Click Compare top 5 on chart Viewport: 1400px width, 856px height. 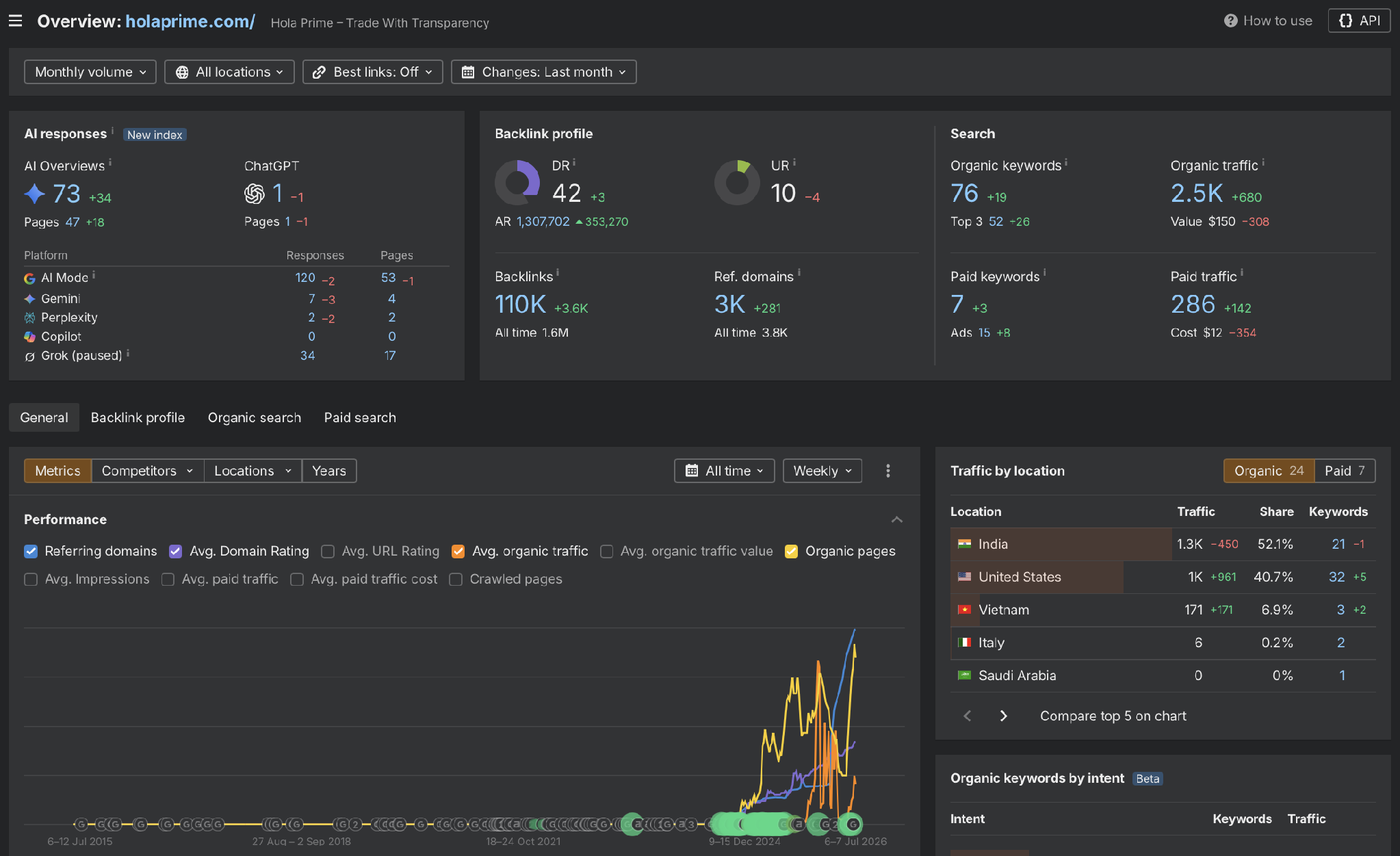pos(1113,716)
